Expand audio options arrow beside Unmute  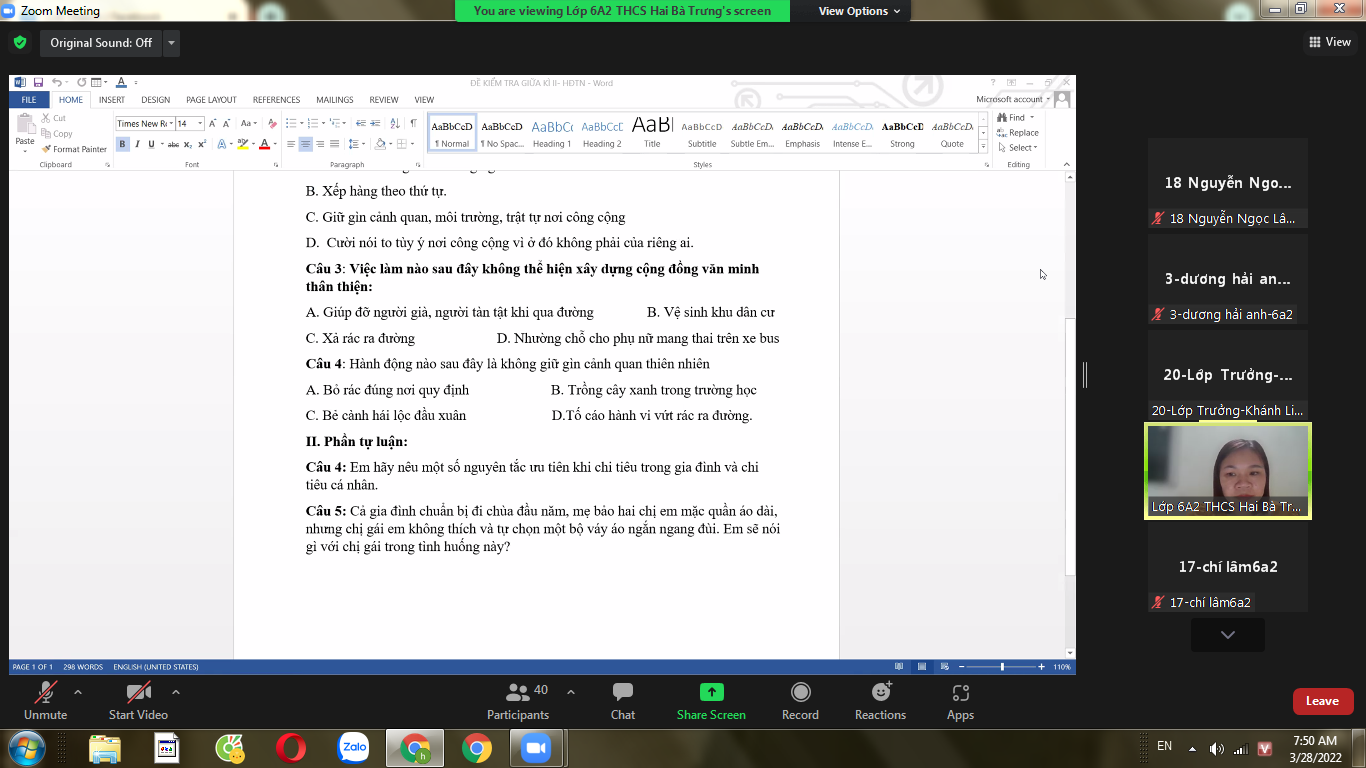pyautogui.click(x=78, y=692)
